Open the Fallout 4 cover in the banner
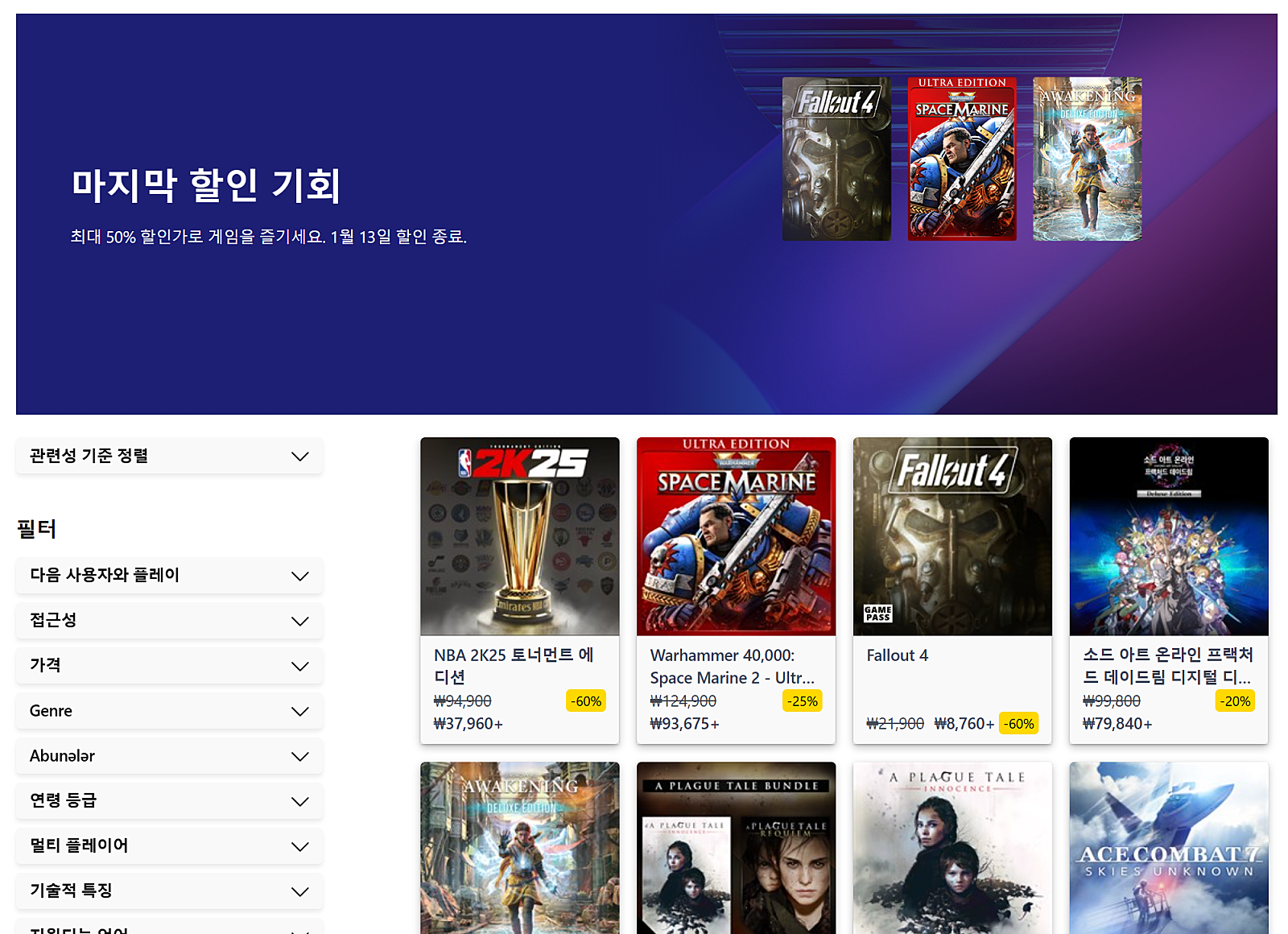This screenshot has height=934, width=1288. coord(836,159)
